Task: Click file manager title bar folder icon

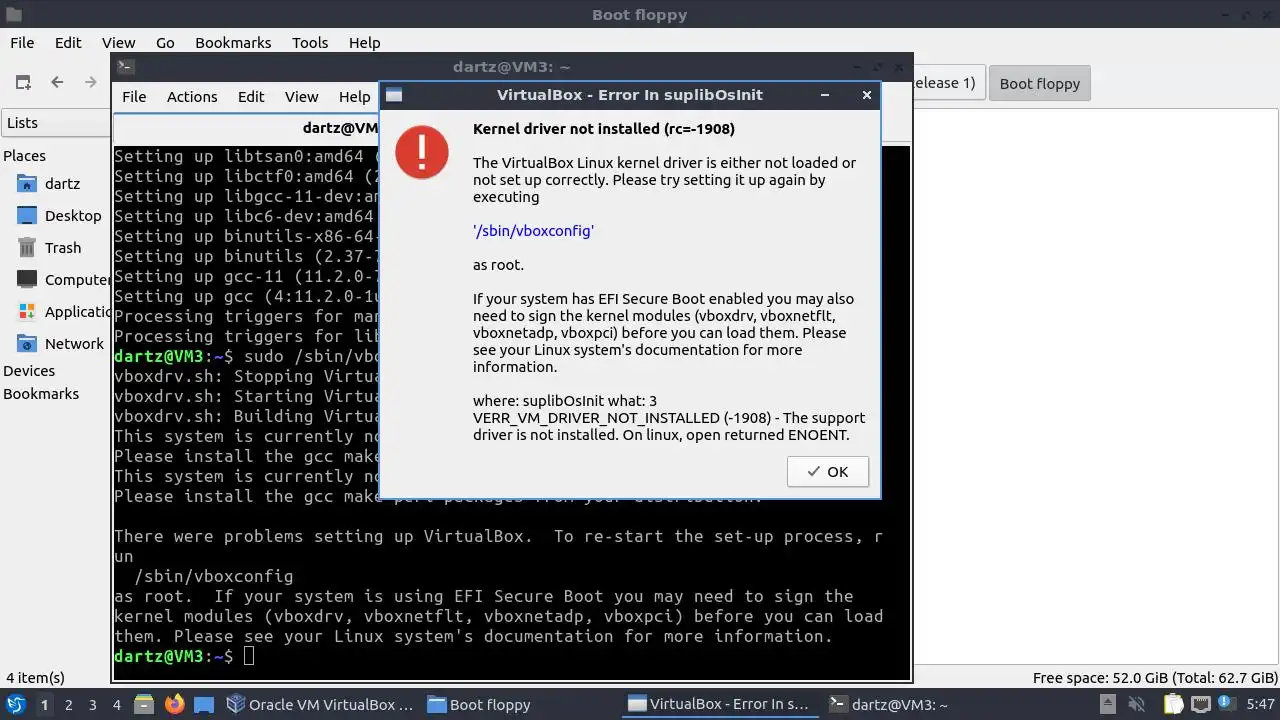Action: (12, 15)
